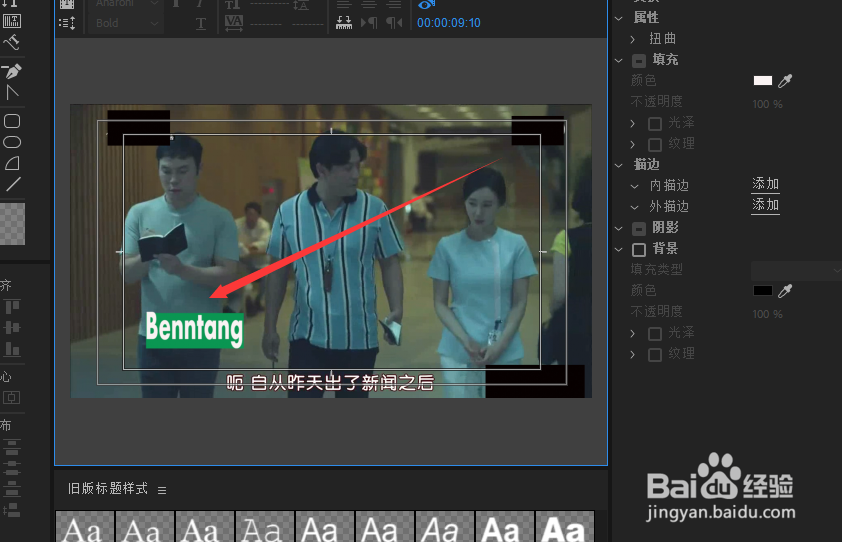Viewport: 842px width, 542px height.
Task: Select the convert anchor point tool
Action: (12, 92)
